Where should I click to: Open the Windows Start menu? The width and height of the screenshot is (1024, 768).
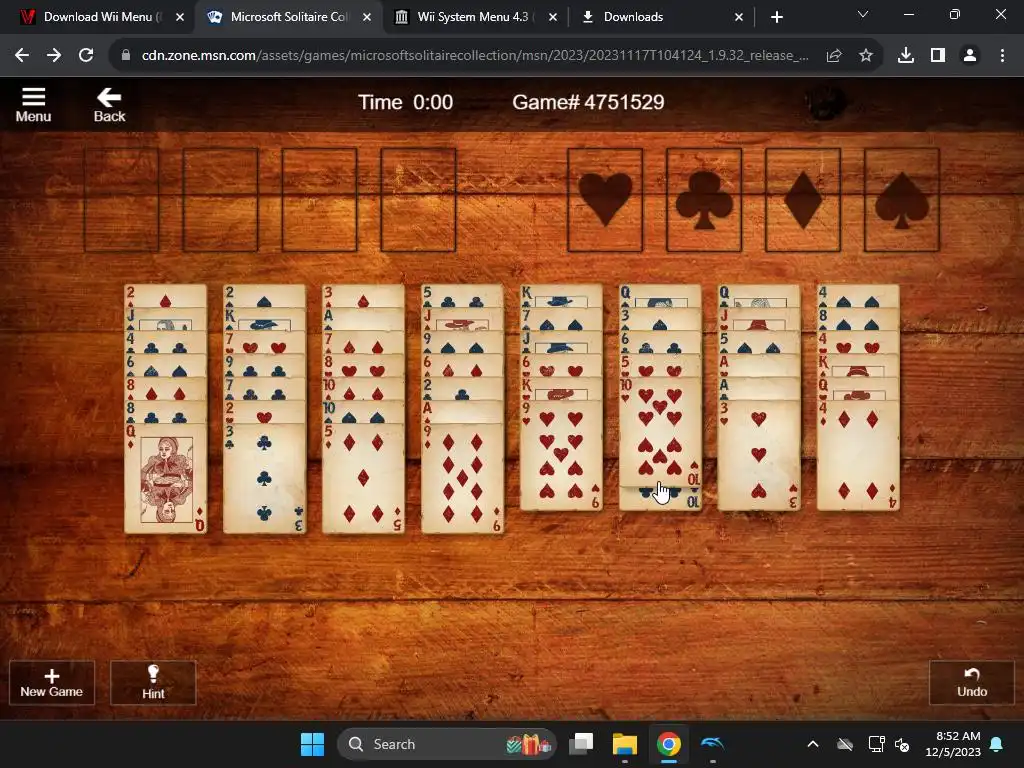pyautogui.click(x=312, y=744)
